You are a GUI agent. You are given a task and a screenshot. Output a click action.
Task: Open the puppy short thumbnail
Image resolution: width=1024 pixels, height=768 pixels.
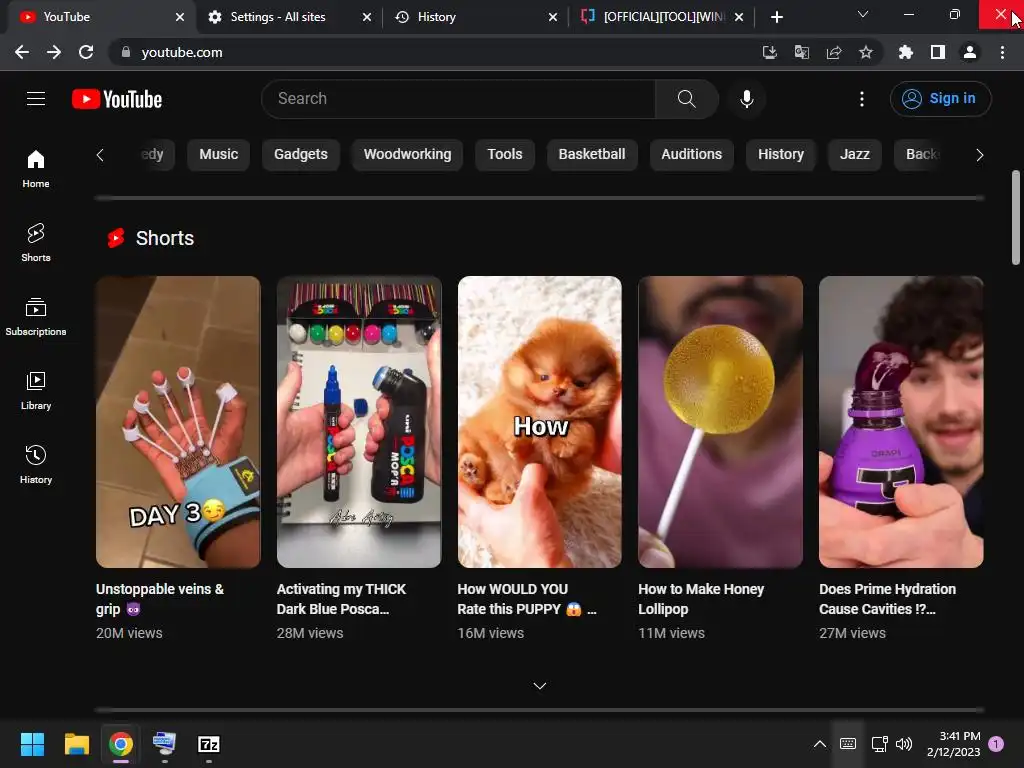tap(539, 422)
